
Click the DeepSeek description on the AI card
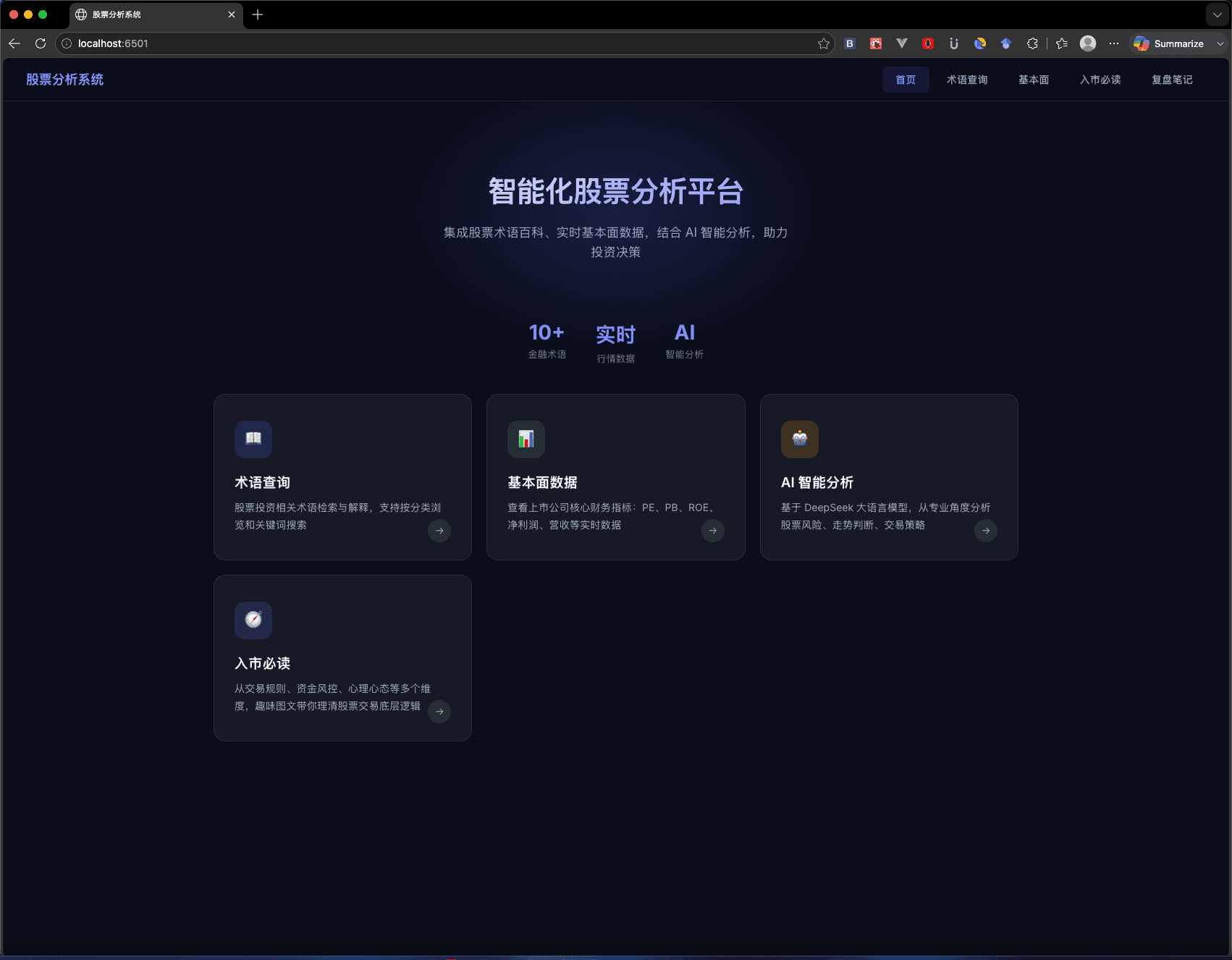[x=886, y=516]
